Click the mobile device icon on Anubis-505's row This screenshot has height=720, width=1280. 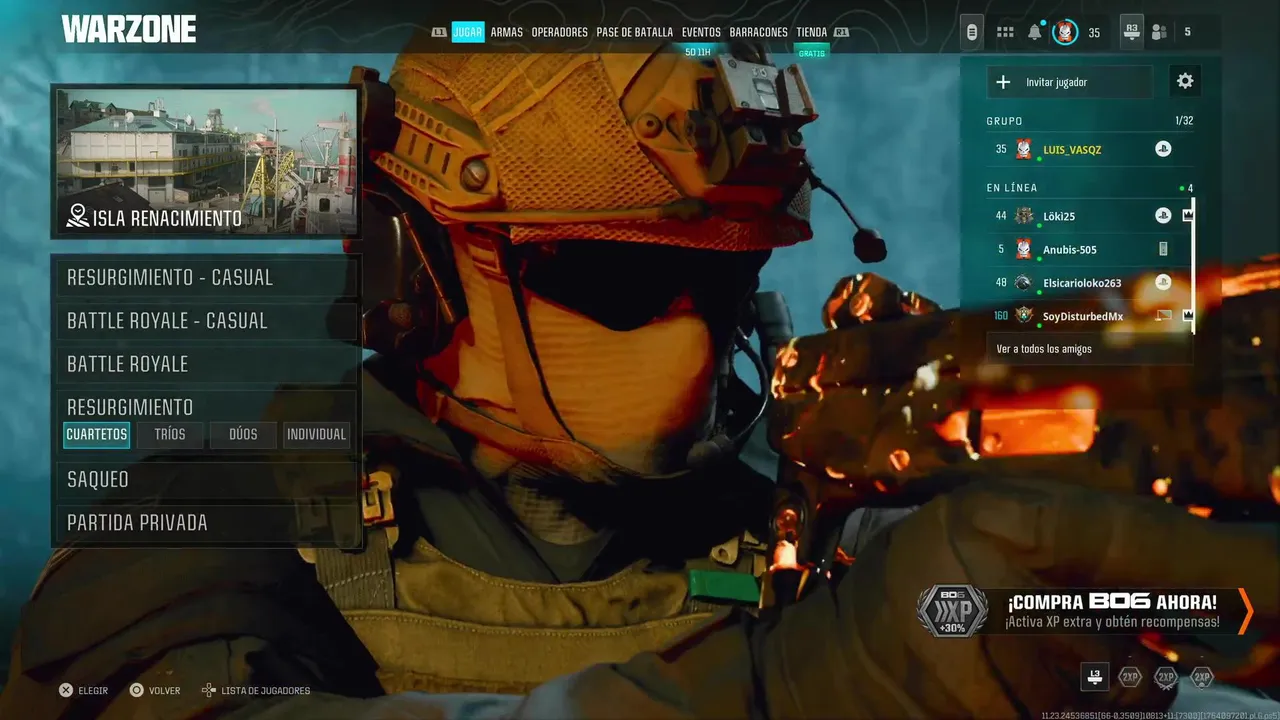(x=1163, y=249)
